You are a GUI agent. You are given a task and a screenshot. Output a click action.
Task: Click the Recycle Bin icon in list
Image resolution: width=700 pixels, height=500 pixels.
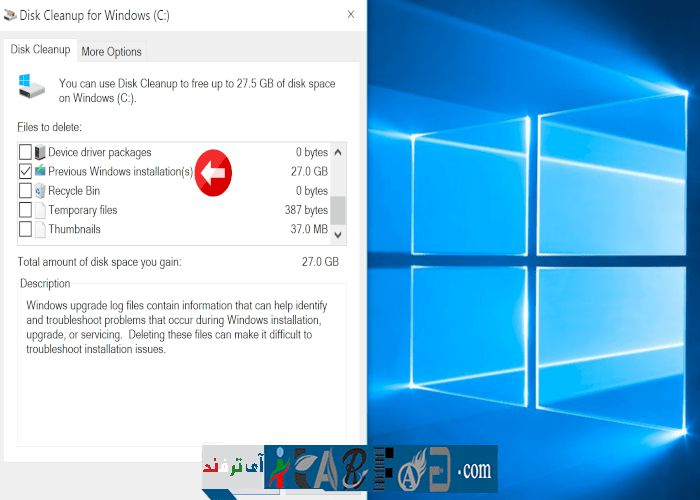pos(40,191)
